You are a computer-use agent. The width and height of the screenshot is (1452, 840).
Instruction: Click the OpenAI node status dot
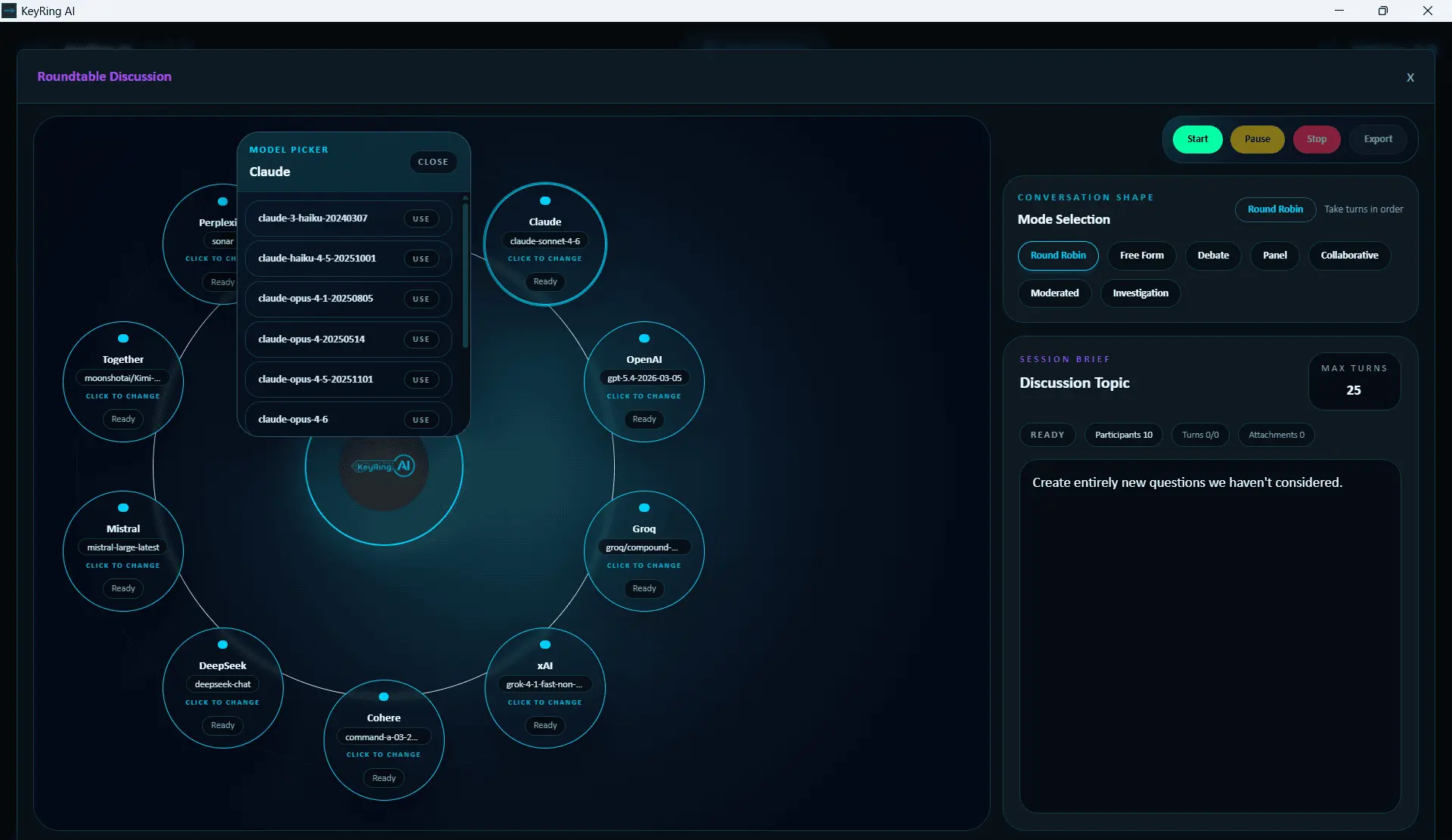click(644, 339)
